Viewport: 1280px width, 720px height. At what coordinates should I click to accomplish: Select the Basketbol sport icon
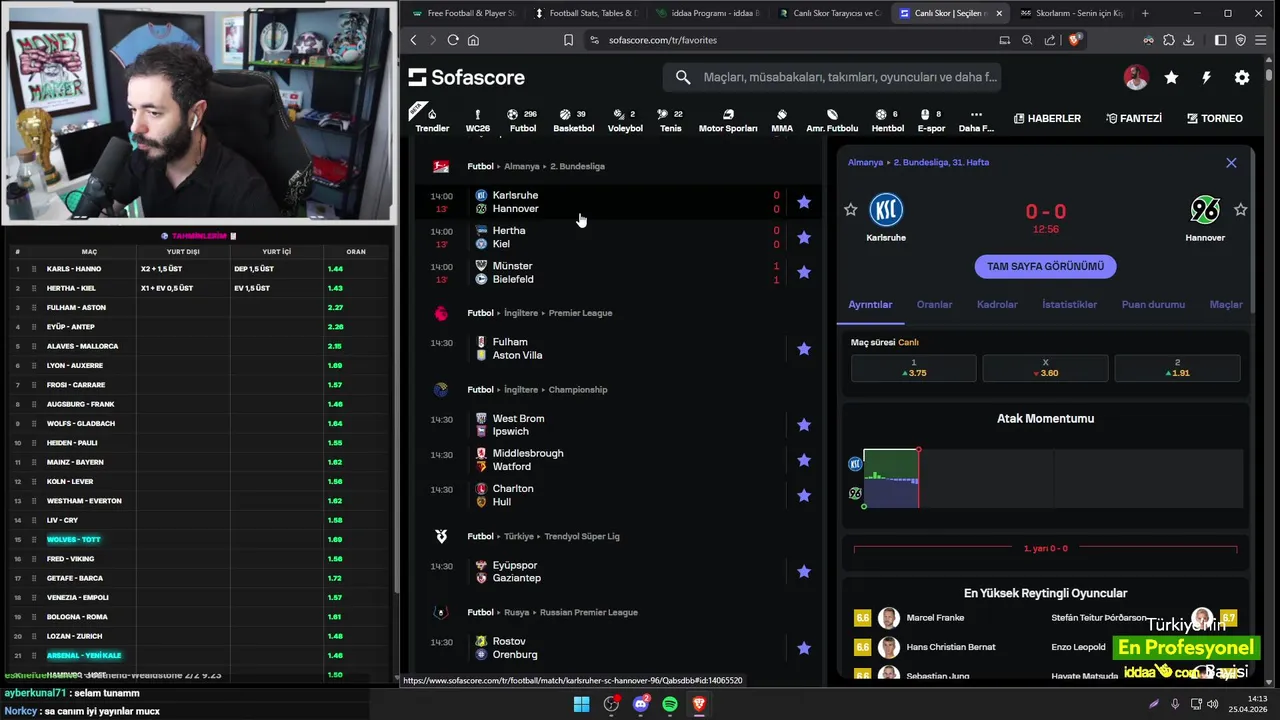(x=574, y=120)
